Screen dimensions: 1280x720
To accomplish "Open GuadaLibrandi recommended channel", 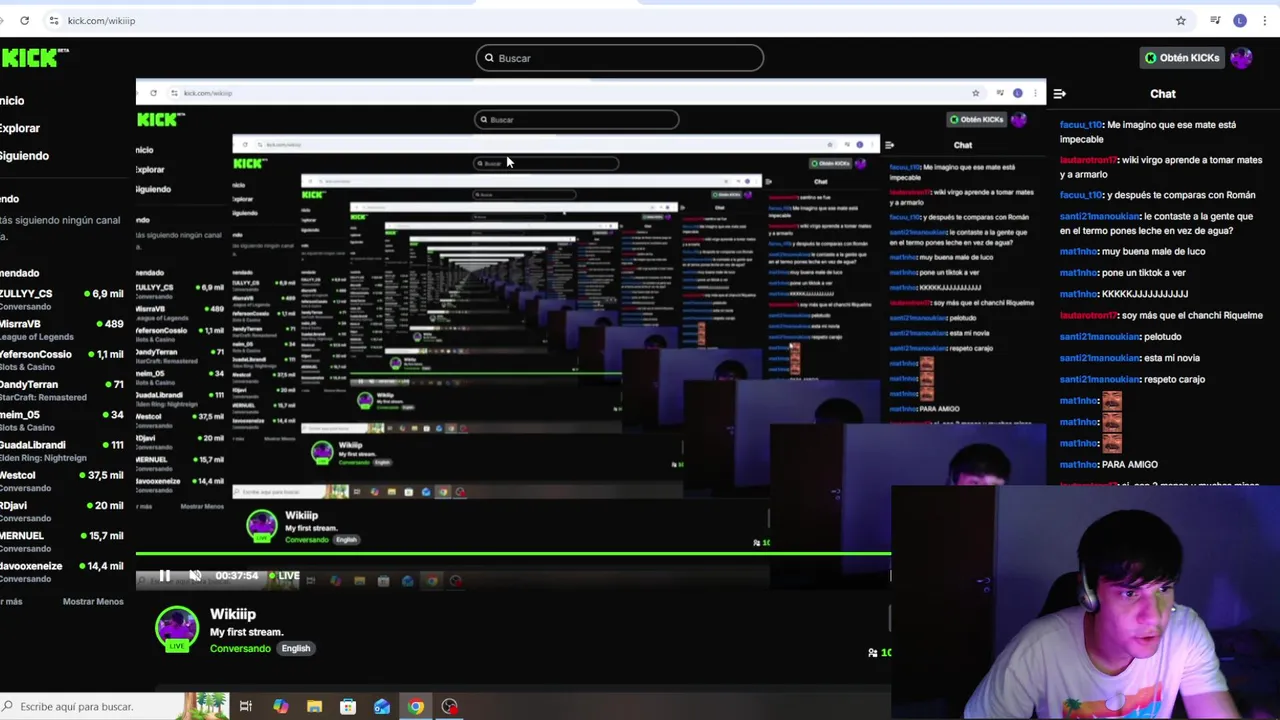I will coord(62,451).
